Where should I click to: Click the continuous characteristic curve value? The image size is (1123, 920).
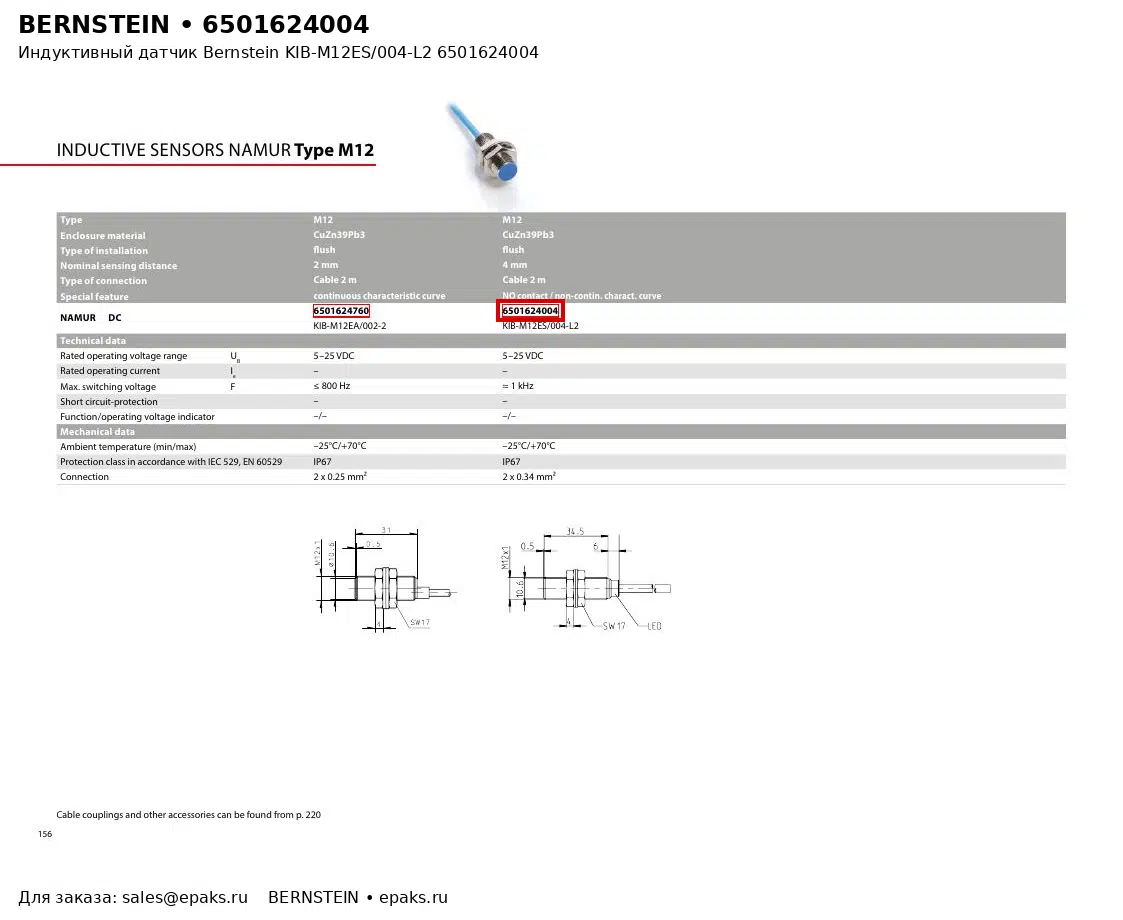click(x=379, y=296)
